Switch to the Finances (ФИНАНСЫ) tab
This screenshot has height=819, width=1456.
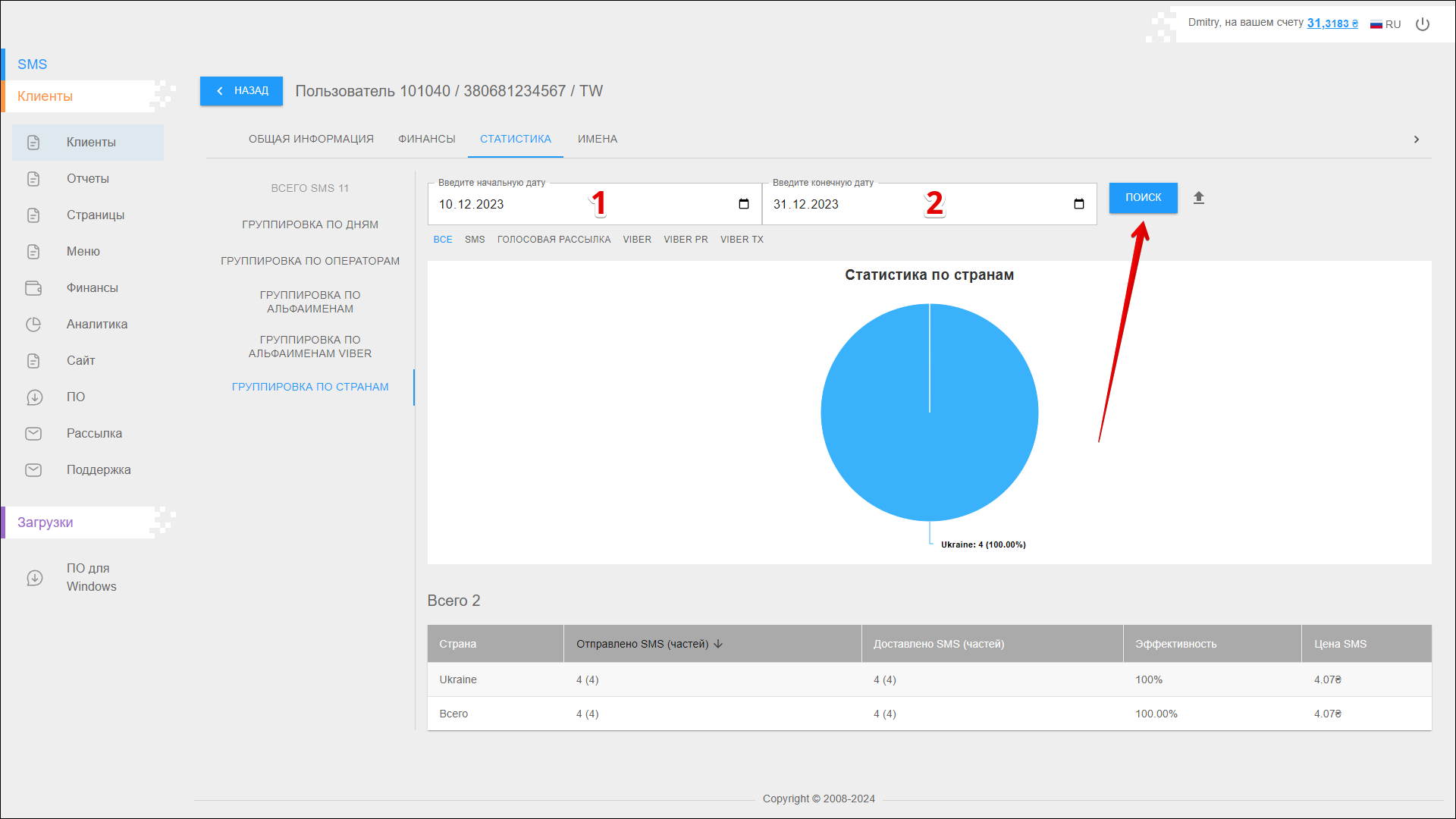click(426, 139)
